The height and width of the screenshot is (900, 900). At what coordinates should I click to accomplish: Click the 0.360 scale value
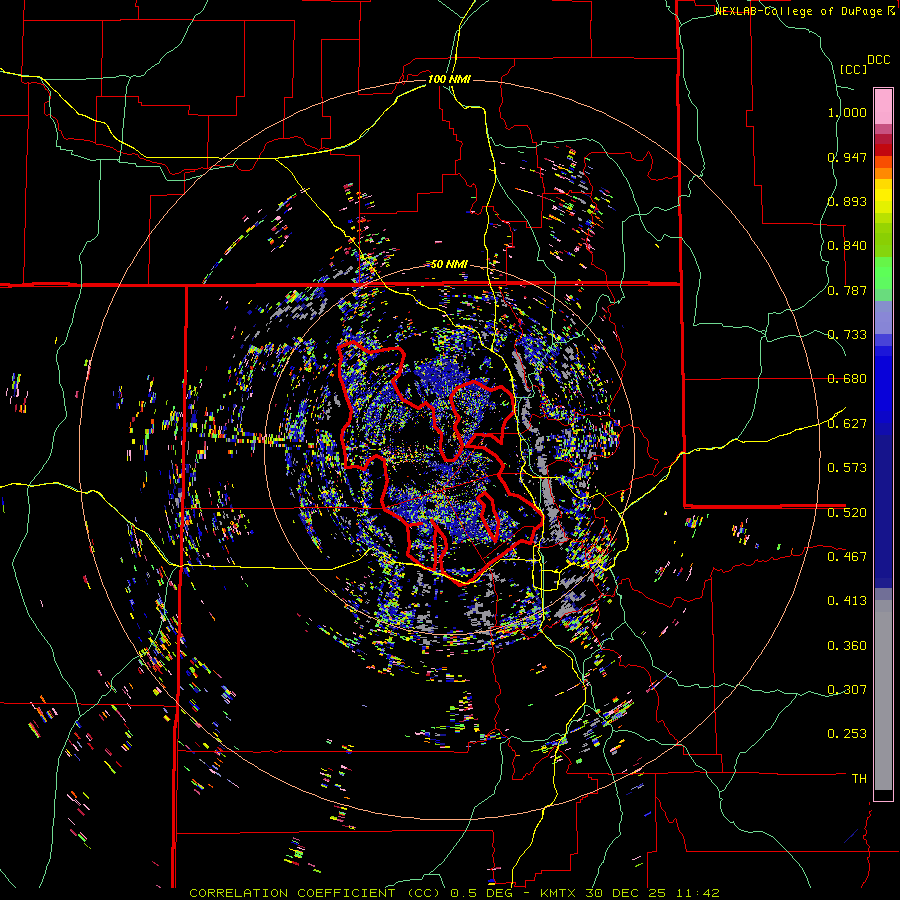click(x=847, y=646)
